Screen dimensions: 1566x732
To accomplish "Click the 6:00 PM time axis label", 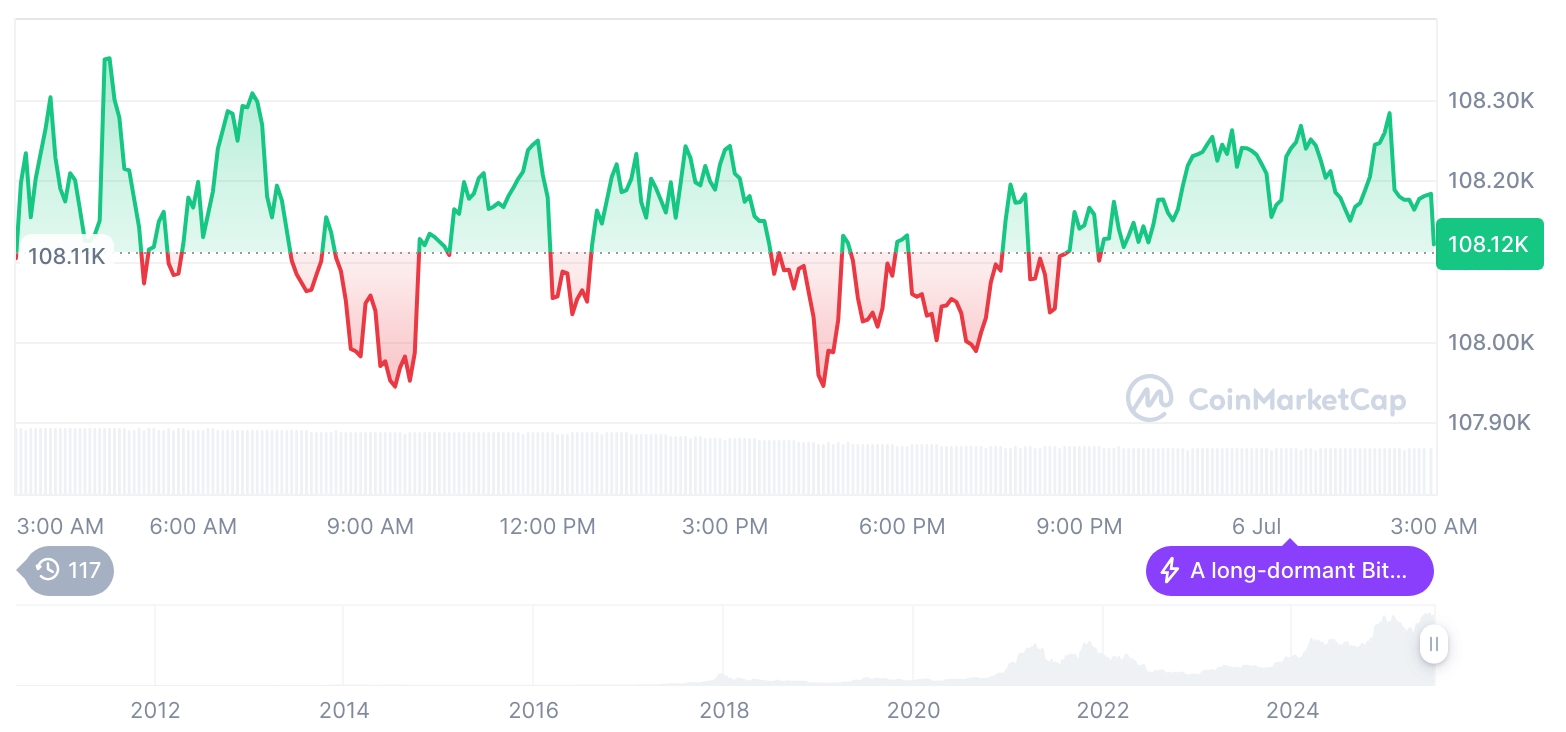I will [x=902, y=526].
